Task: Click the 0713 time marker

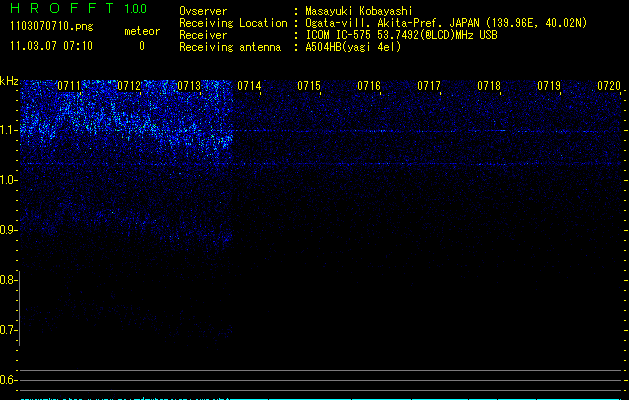Action: (189, 86)
